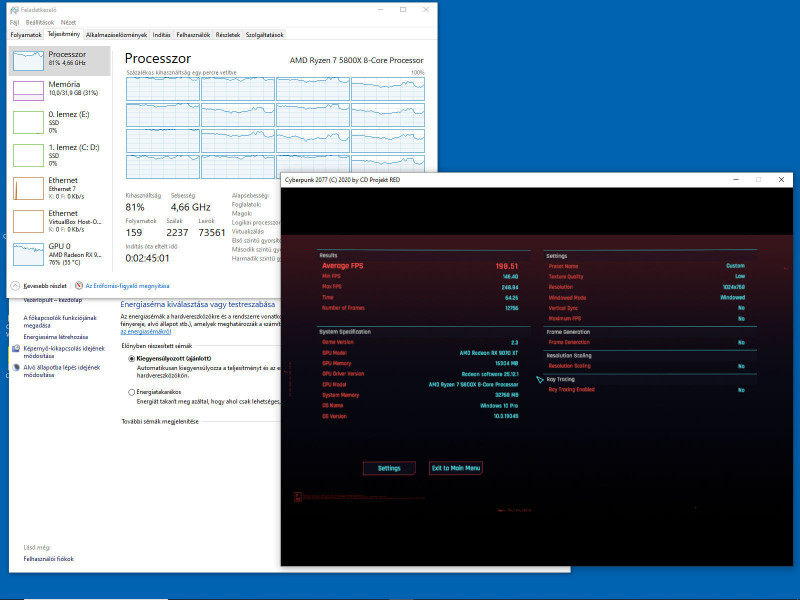
Task: Switch to Indítás tab
Action: pos(162,35)
